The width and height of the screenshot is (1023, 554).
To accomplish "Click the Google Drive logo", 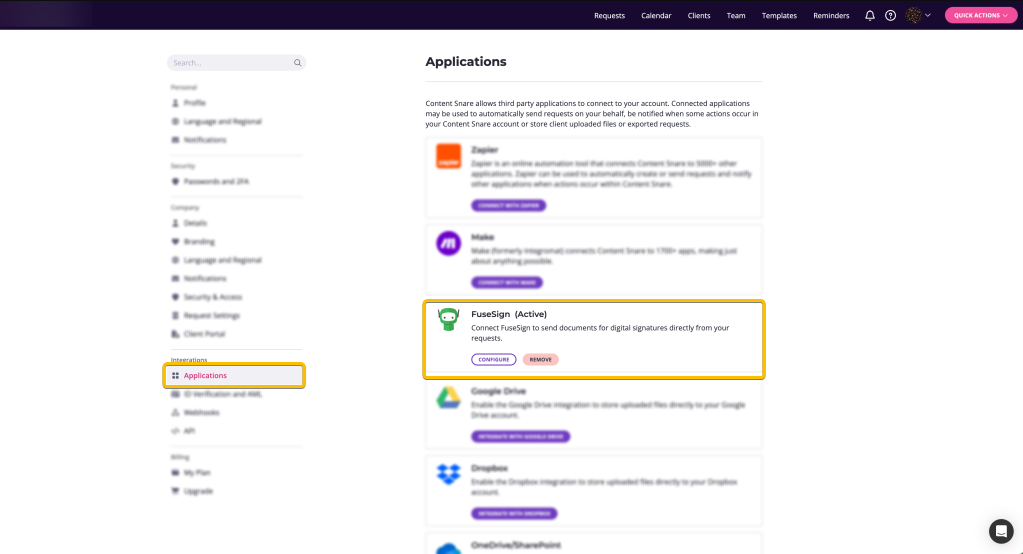I will point(448,397).
